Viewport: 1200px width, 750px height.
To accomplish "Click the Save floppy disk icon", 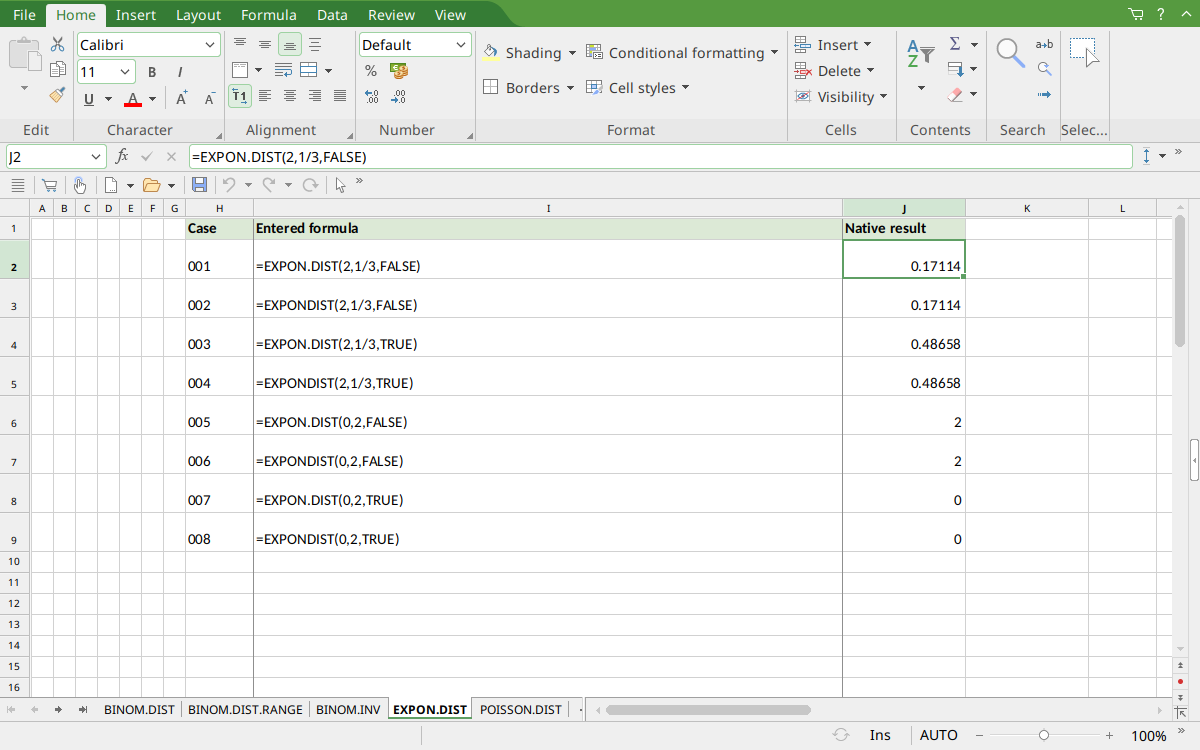I will tap(199, 185).
